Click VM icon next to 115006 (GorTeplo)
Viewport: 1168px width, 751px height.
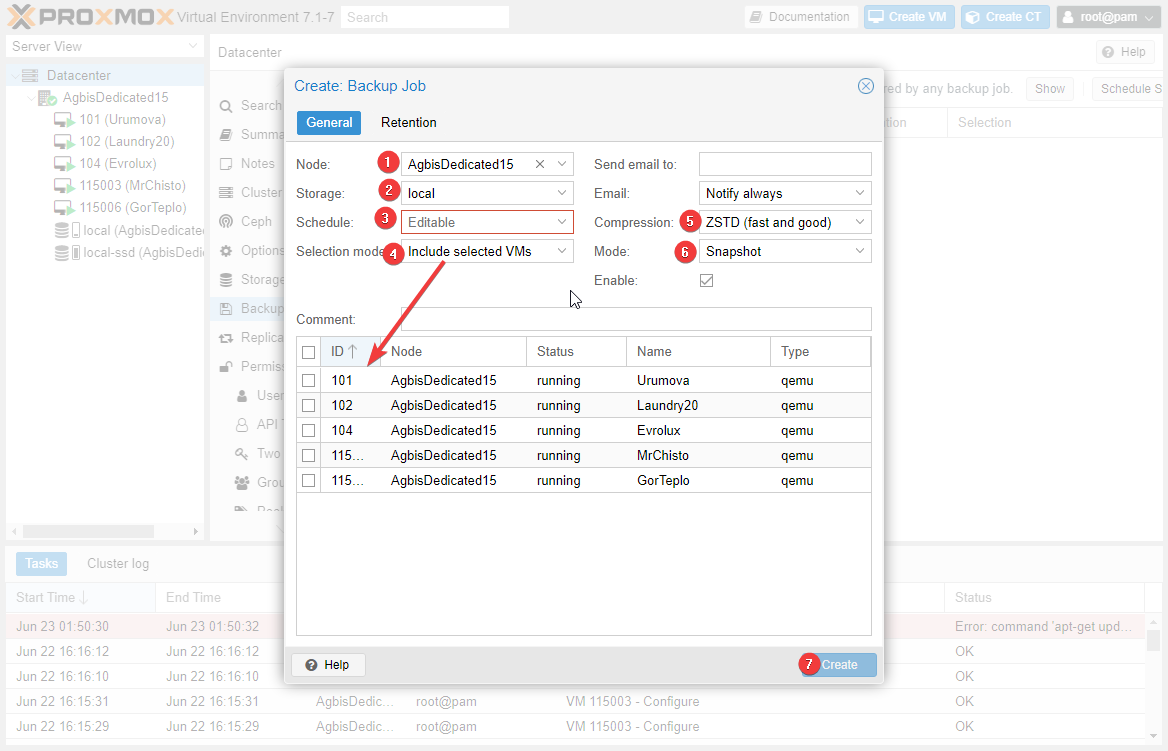coord(64,208)
